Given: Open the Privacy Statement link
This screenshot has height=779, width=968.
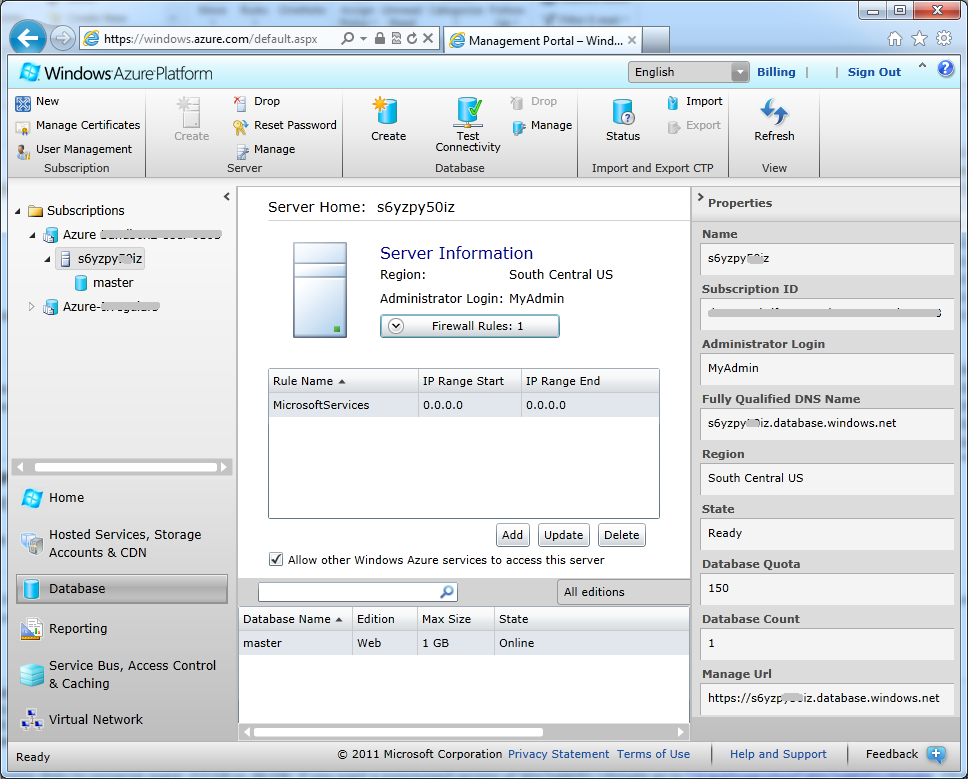Looking at the screenshot, I should [x=558, y=754].
